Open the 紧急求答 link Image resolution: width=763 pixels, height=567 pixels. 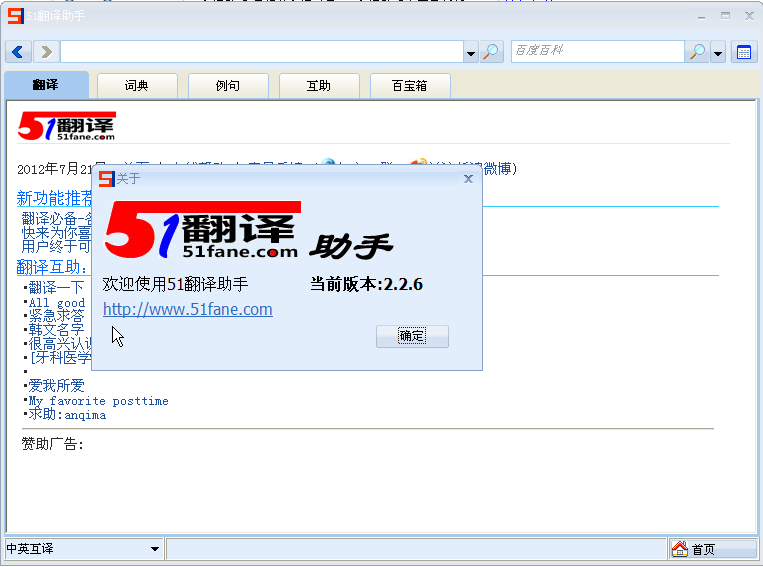(x=56, y=316)
